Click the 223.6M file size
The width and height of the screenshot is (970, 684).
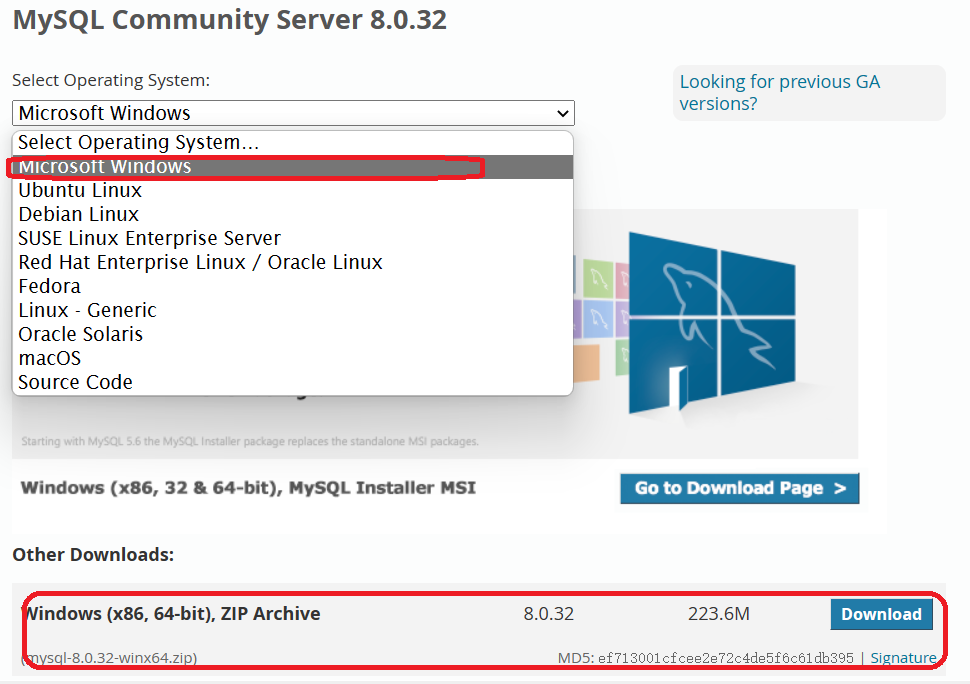pyautogui.click(x=719, y=614)
